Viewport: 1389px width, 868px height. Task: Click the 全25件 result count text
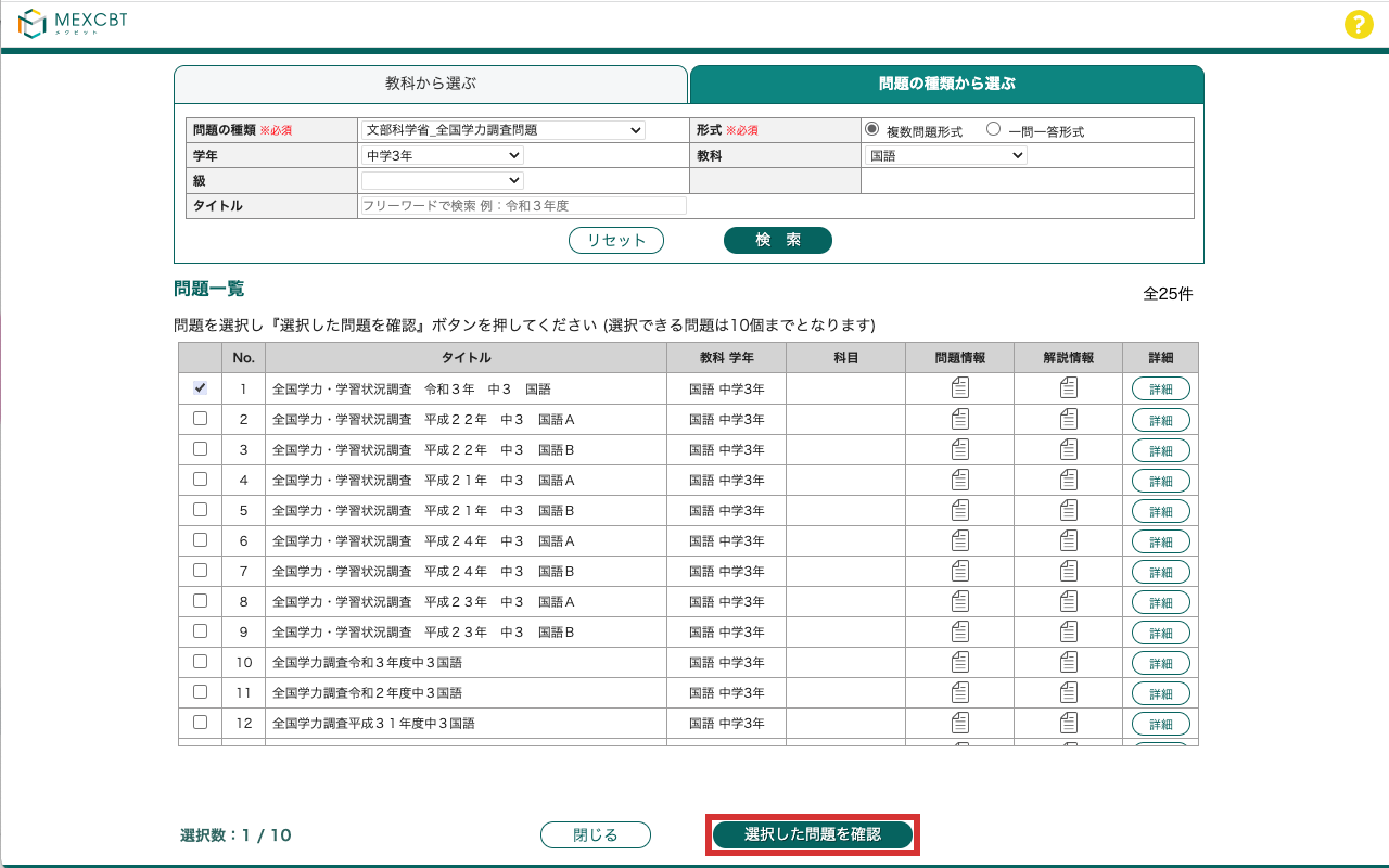[1168, 294]
